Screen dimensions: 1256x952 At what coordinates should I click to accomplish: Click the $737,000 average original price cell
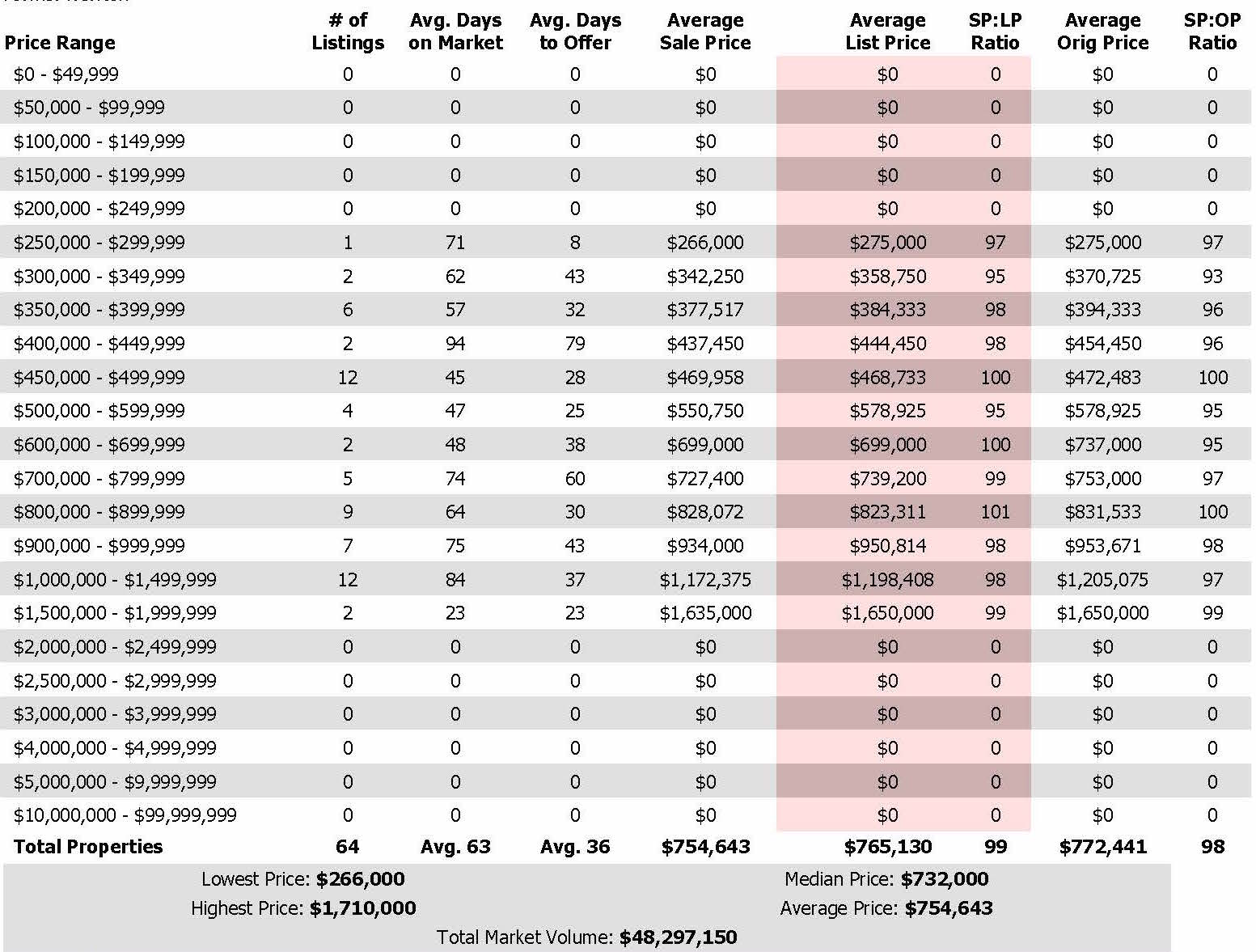[1102, 445]
